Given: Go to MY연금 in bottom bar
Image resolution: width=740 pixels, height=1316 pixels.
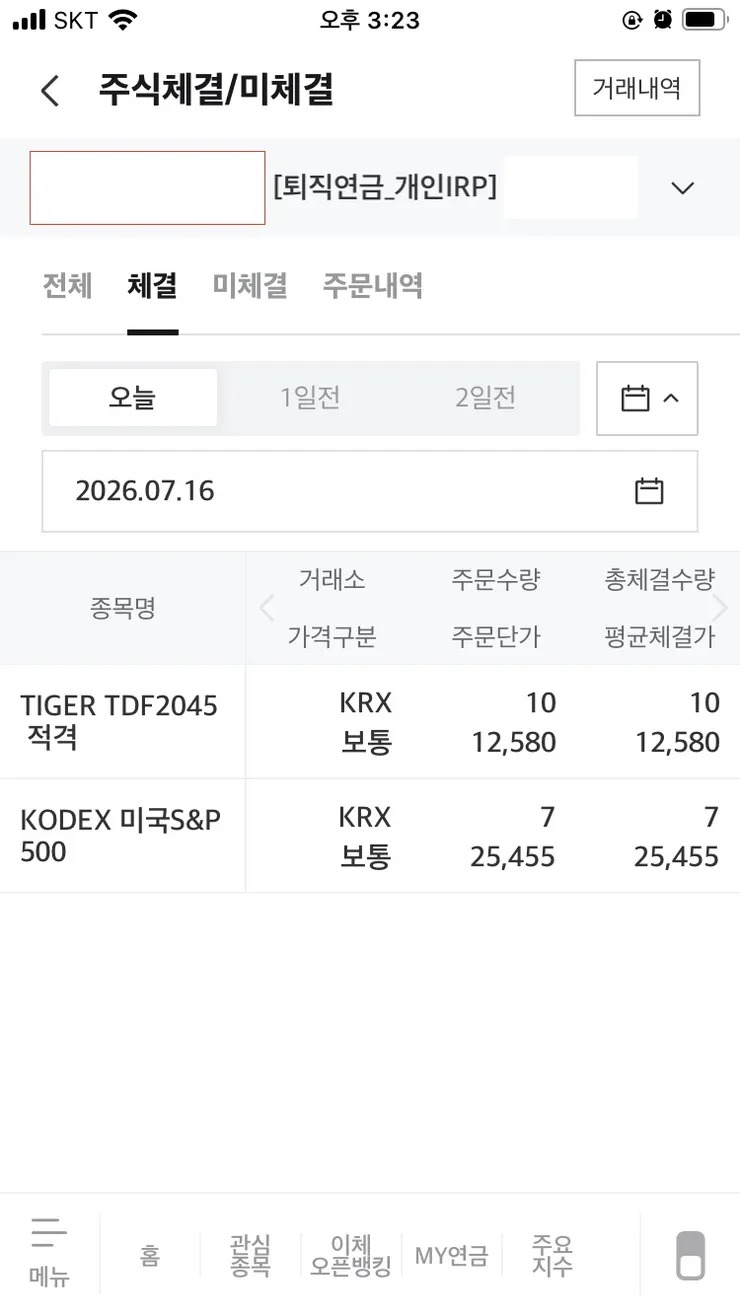Looking at the screenshot, I should pos(451,1256).
